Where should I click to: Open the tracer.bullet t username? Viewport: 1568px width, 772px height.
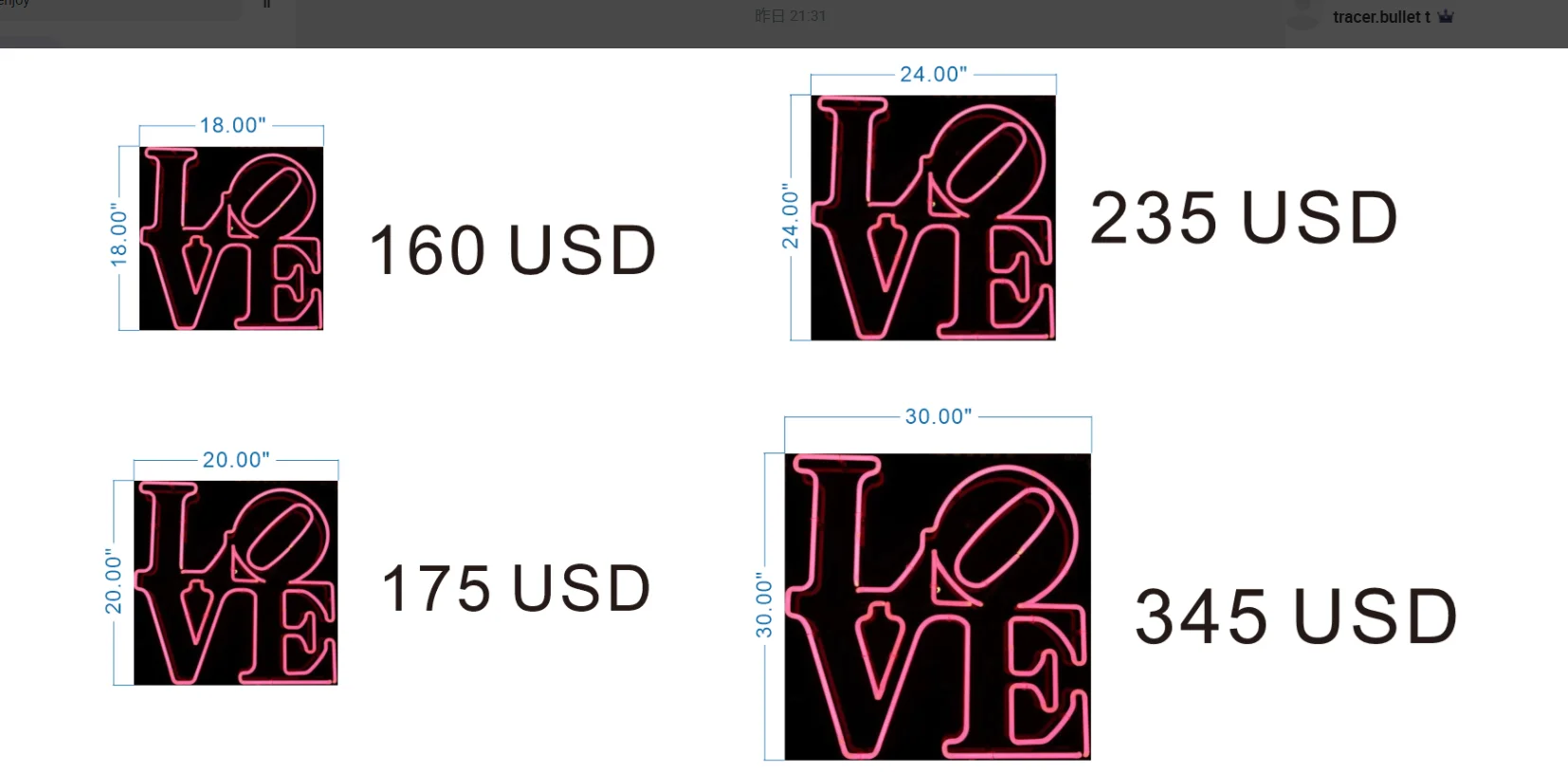pos(1381,17)
